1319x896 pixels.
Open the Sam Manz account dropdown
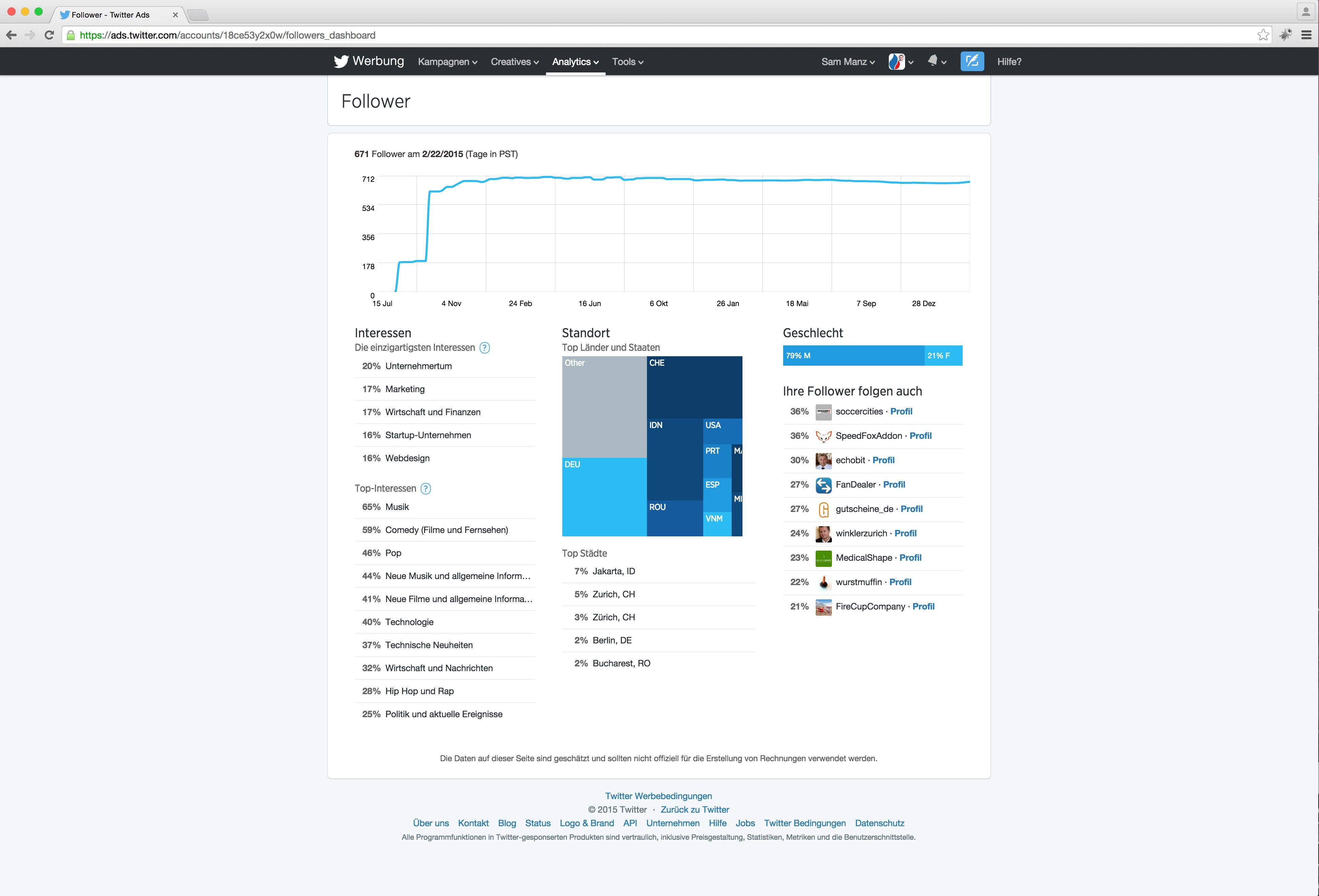coord(848,62)
